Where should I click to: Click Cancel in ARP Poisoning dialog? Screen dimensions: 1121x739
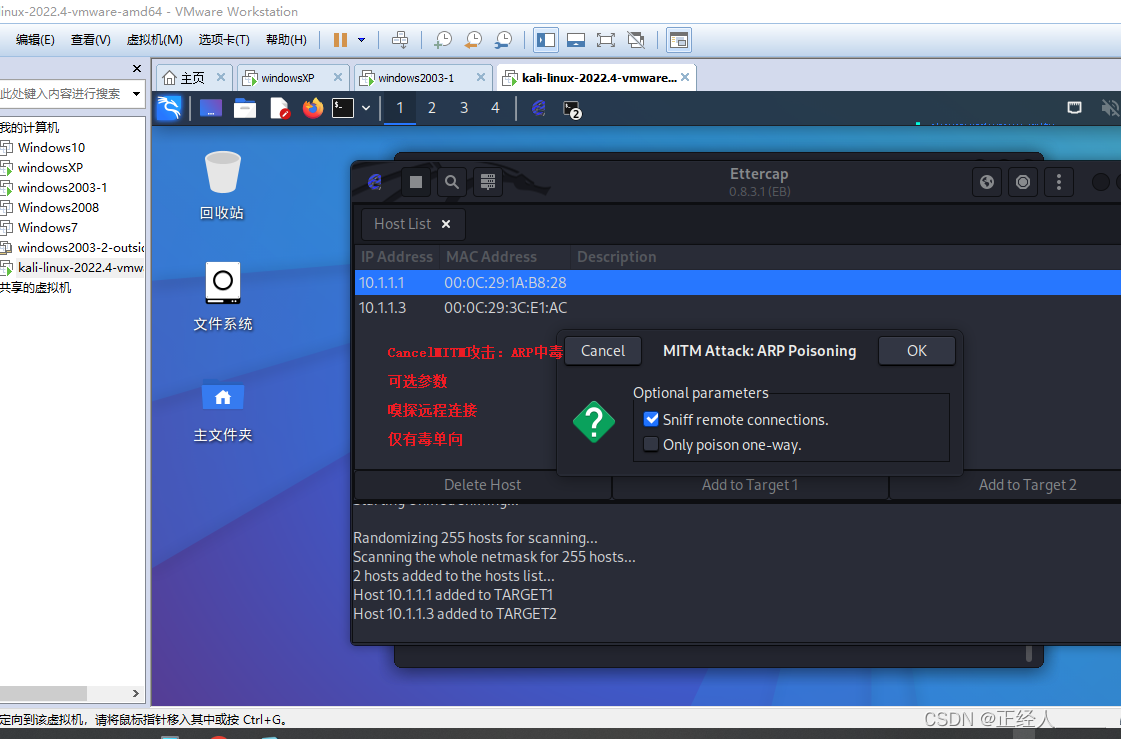tap(603, 351)
